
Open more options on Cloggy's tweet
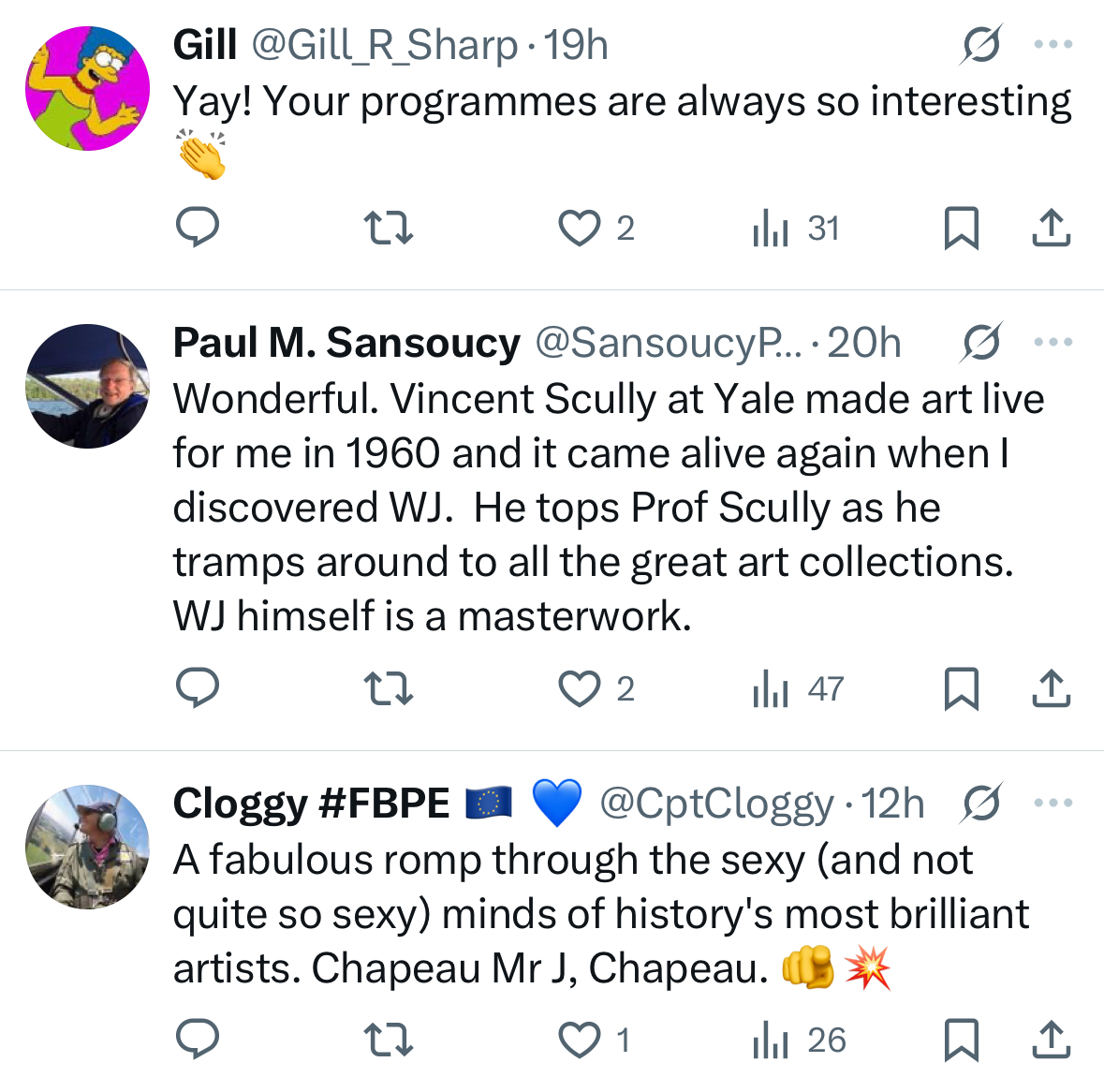coord(1053,803)
